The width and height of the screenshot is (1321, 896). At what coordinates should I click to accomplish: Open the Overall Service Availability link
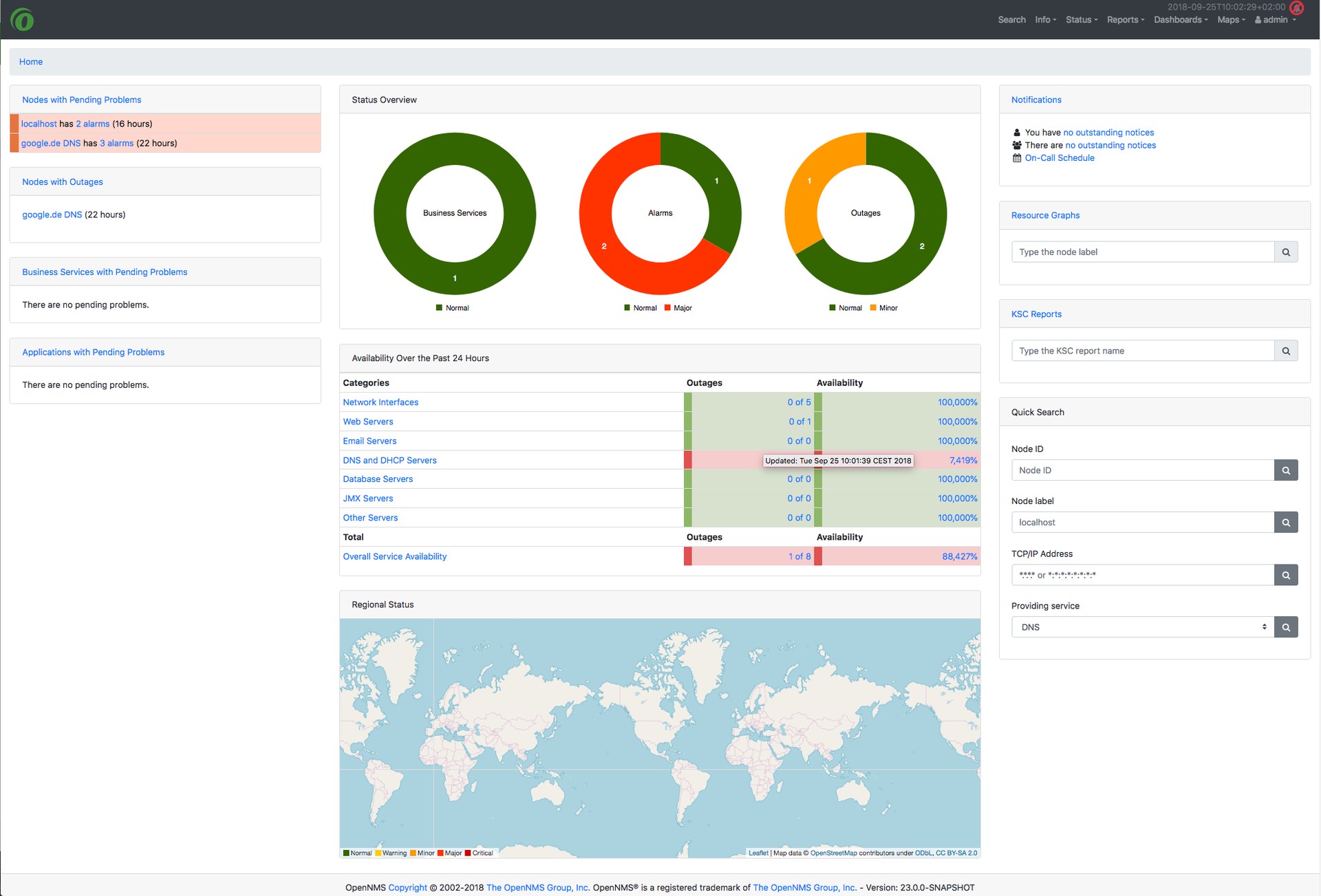point(394,556)
